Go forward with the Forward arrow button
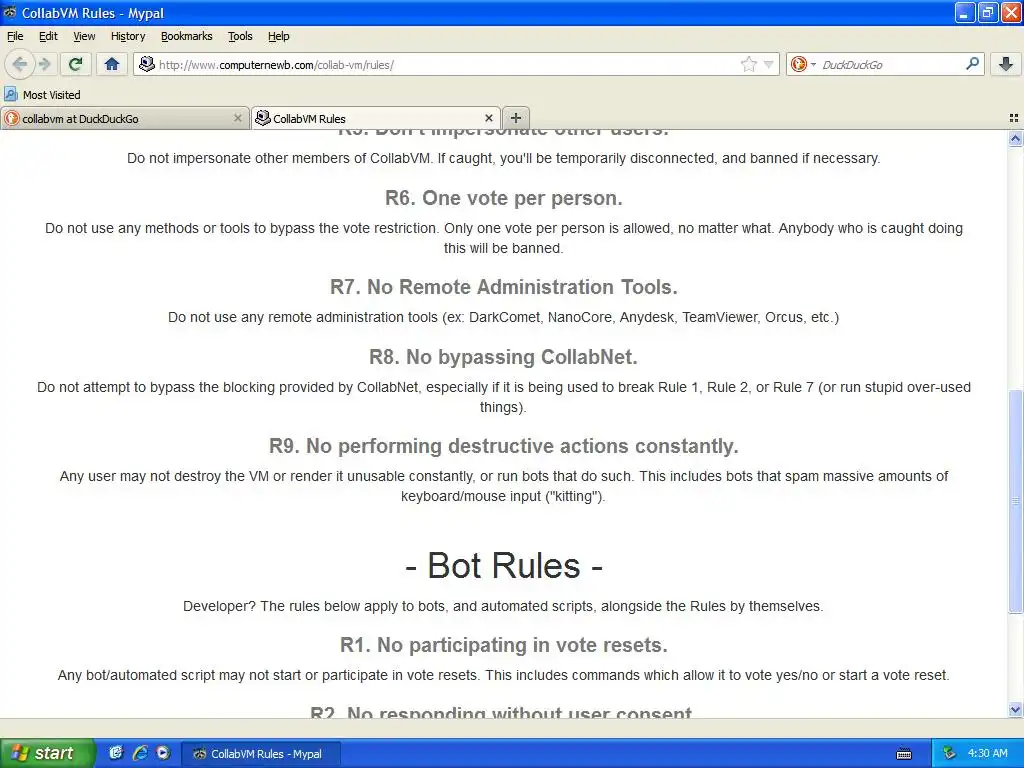Screen dimensions: 1024x768 coord(44,64)
